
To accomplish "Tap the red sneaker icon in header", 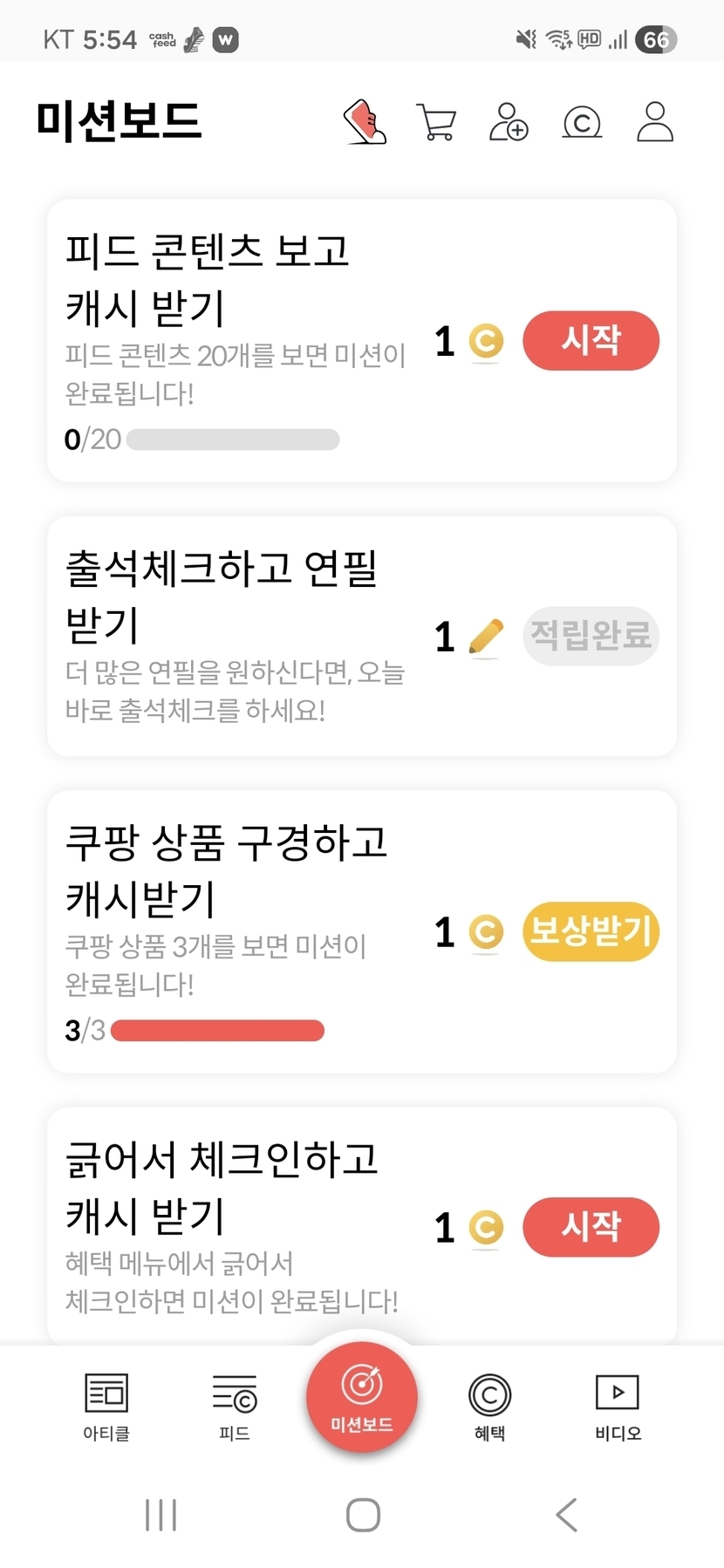I will tap(365, 121).
